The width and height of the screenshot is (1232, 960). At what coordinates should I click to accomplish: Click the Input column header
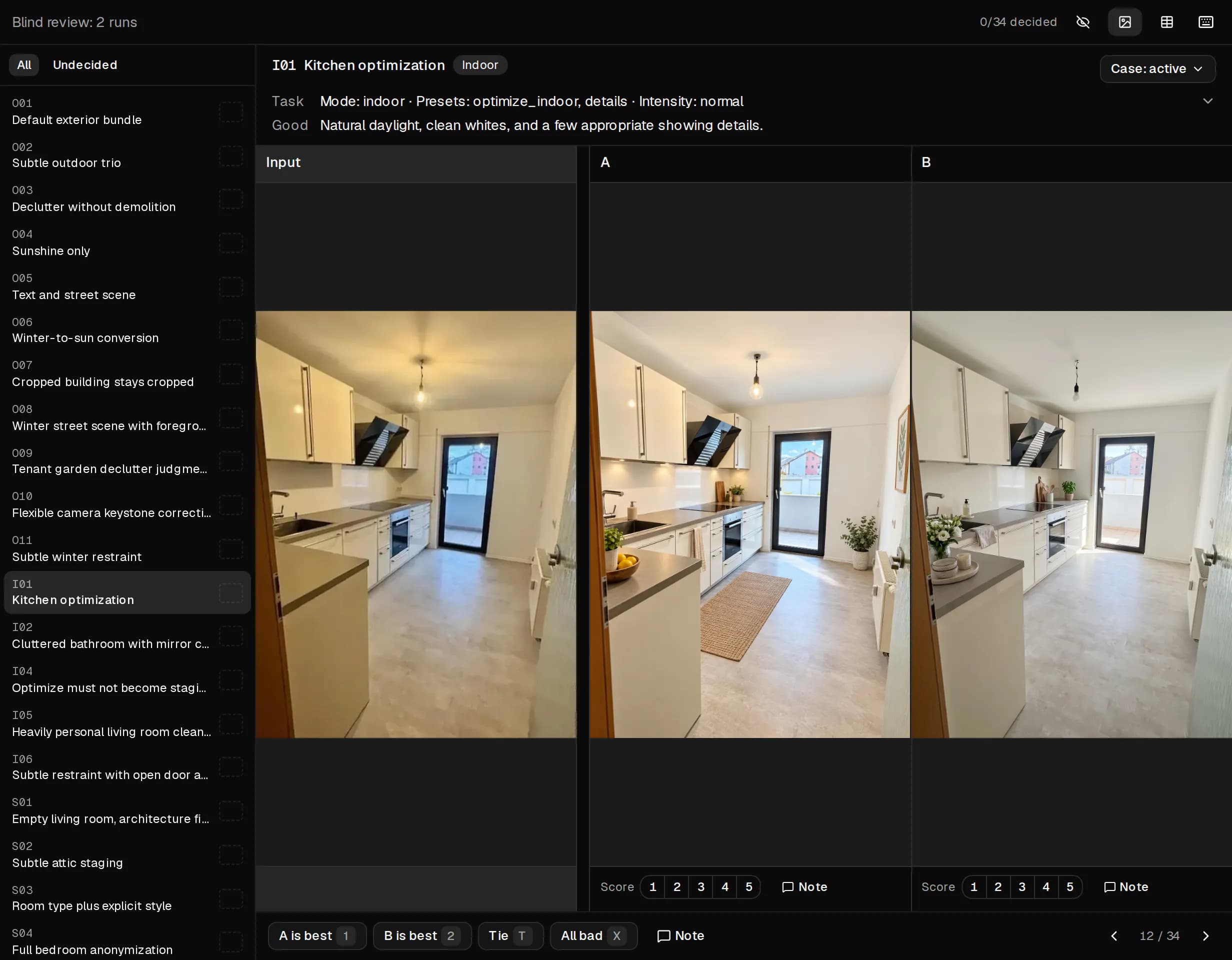pos(415,163)
